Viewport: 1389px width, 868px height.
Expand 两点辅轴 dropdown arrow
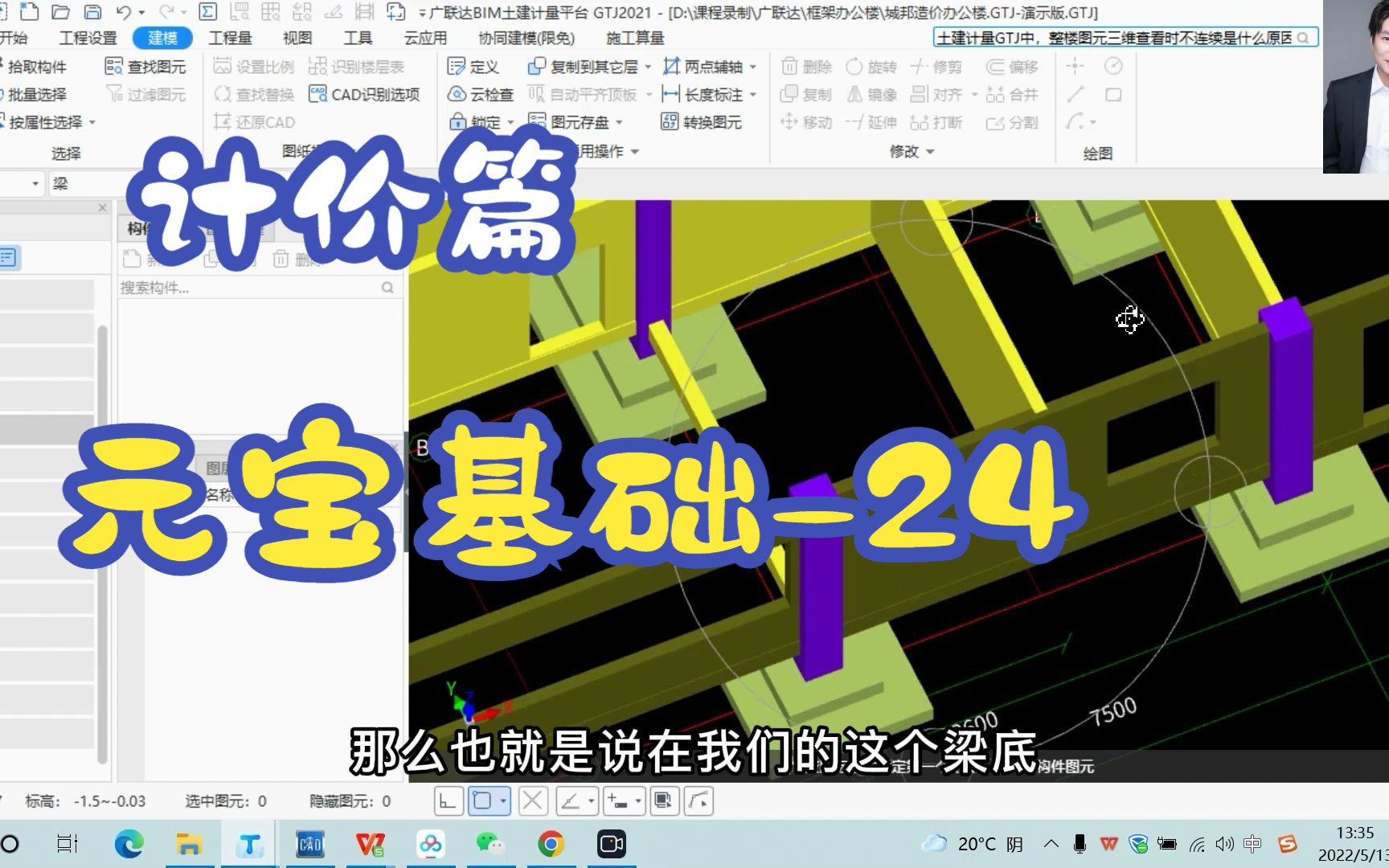[x=753, y=68]
